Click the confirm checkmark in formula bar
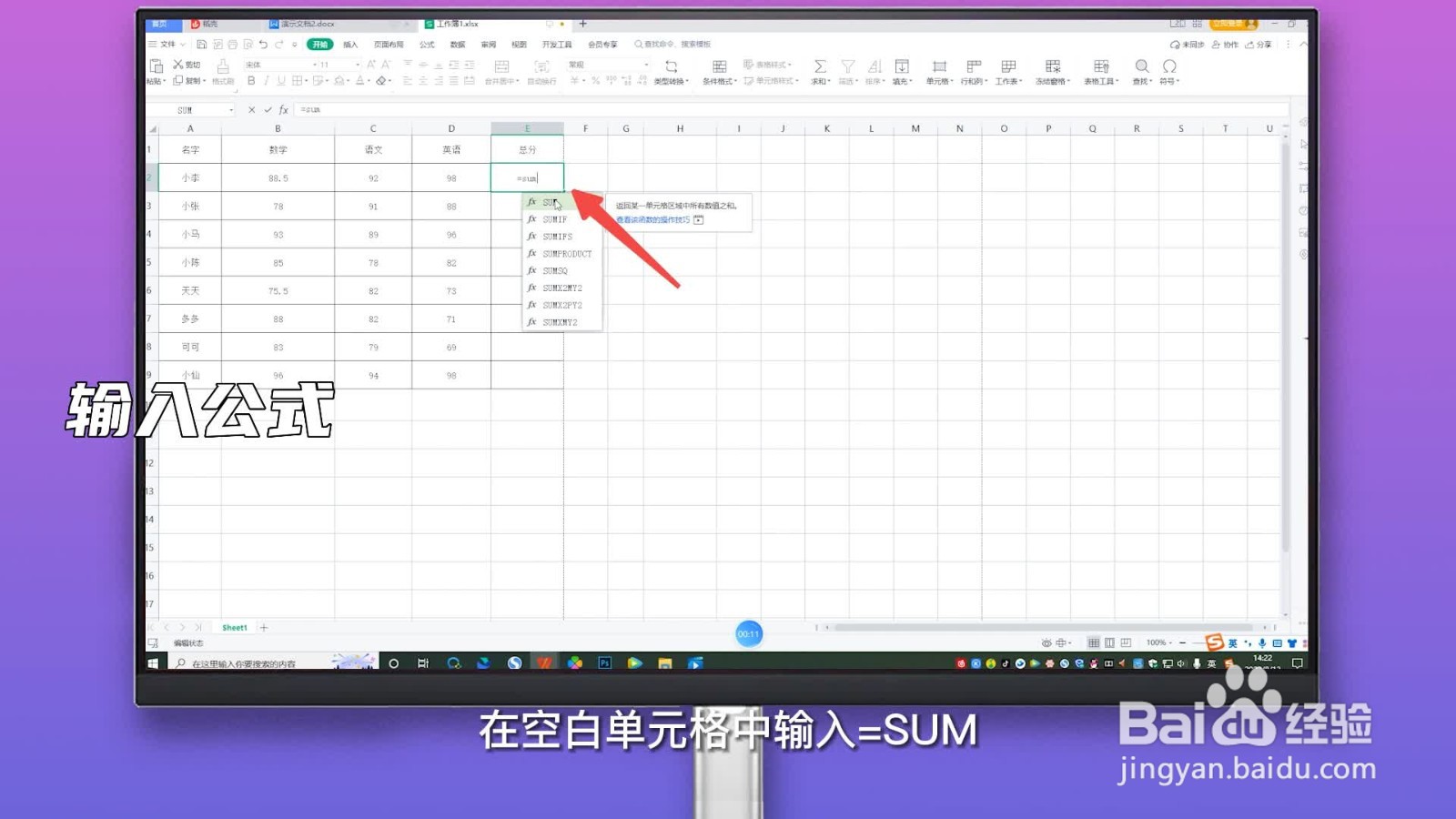The height and width of the screenshot is (819, 1456). click(268, 109)
